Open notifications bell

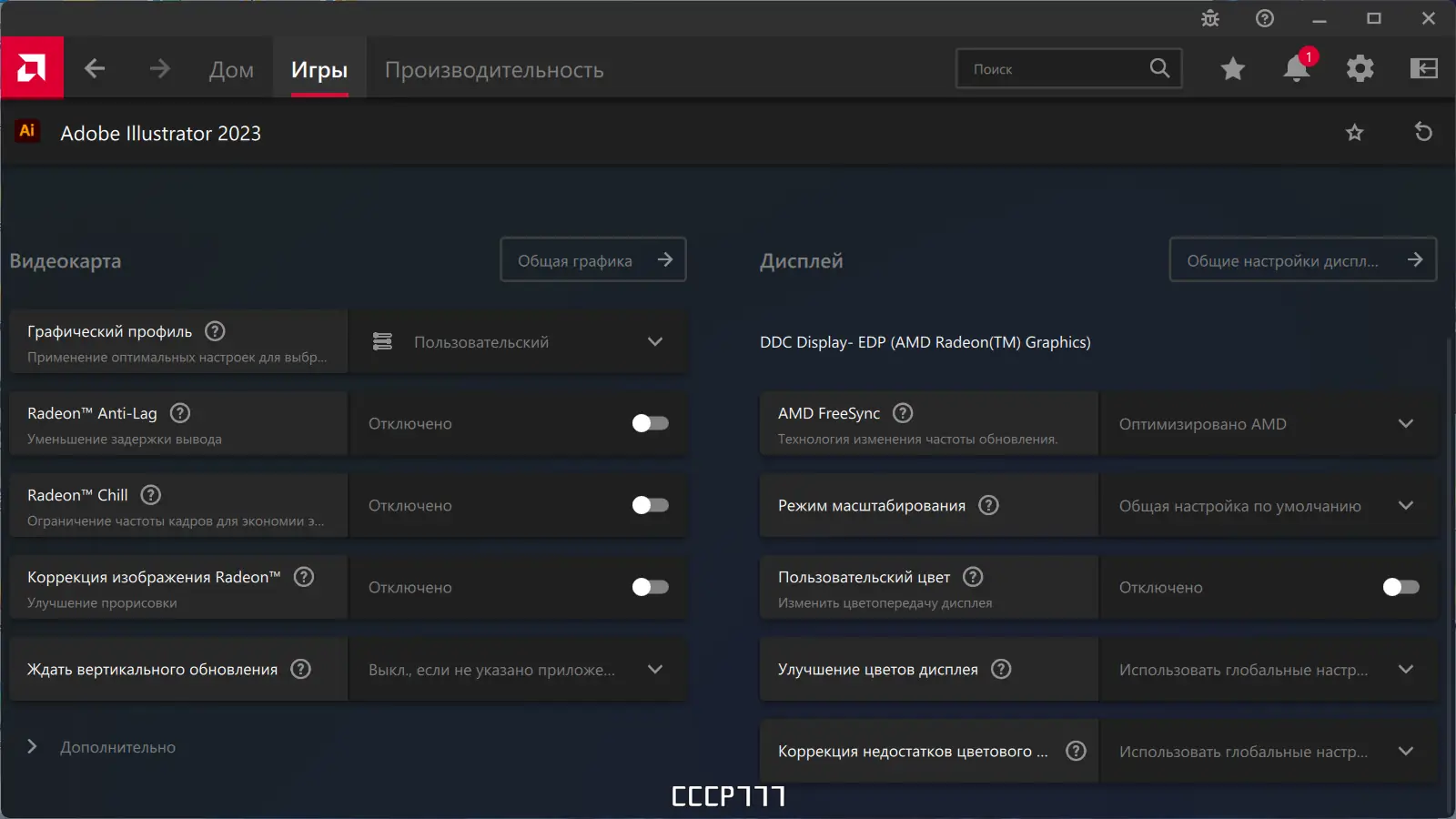click(x=1297, y=68)
